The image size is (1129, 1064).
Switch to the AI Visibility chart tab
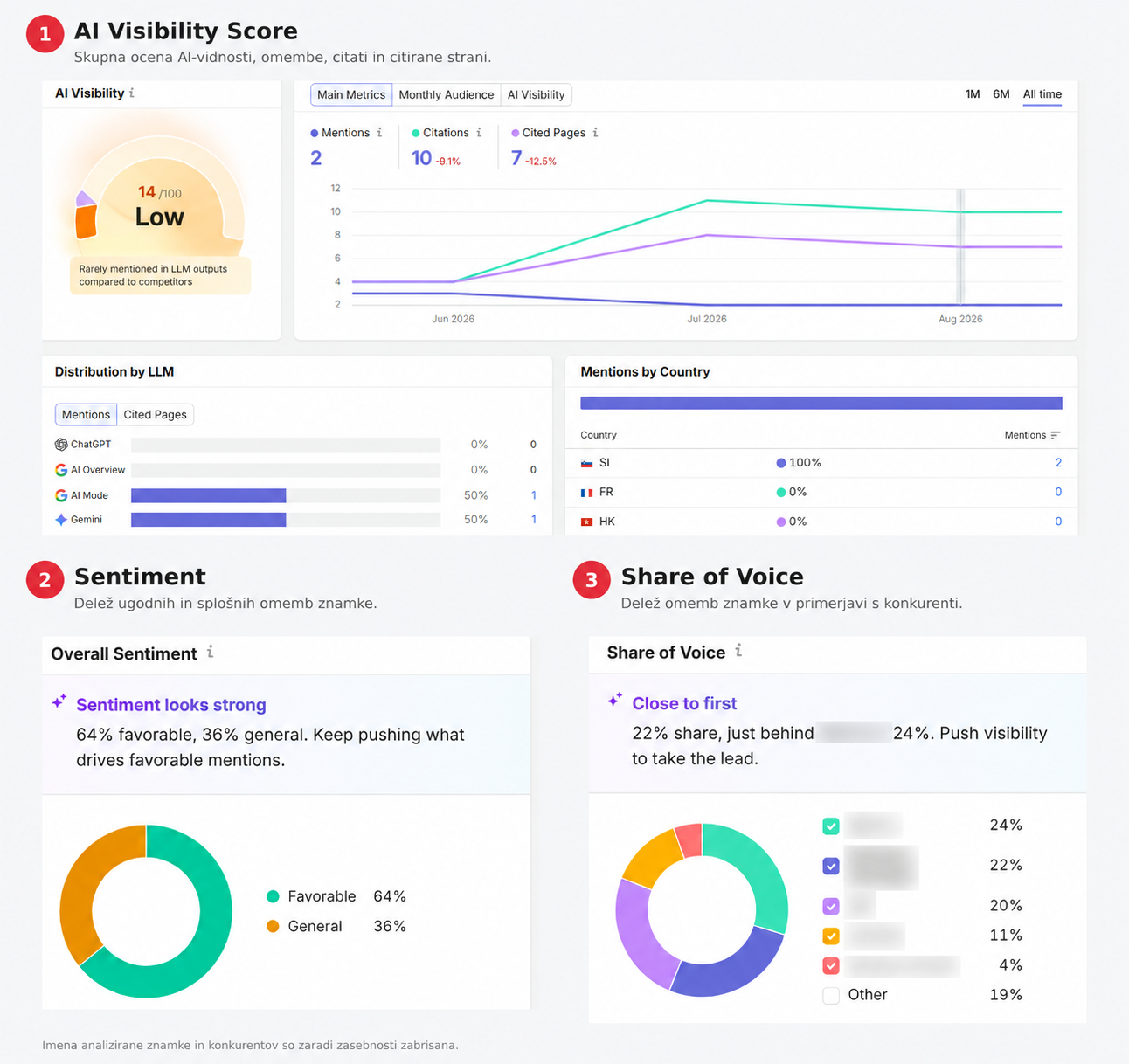(537, 94)
